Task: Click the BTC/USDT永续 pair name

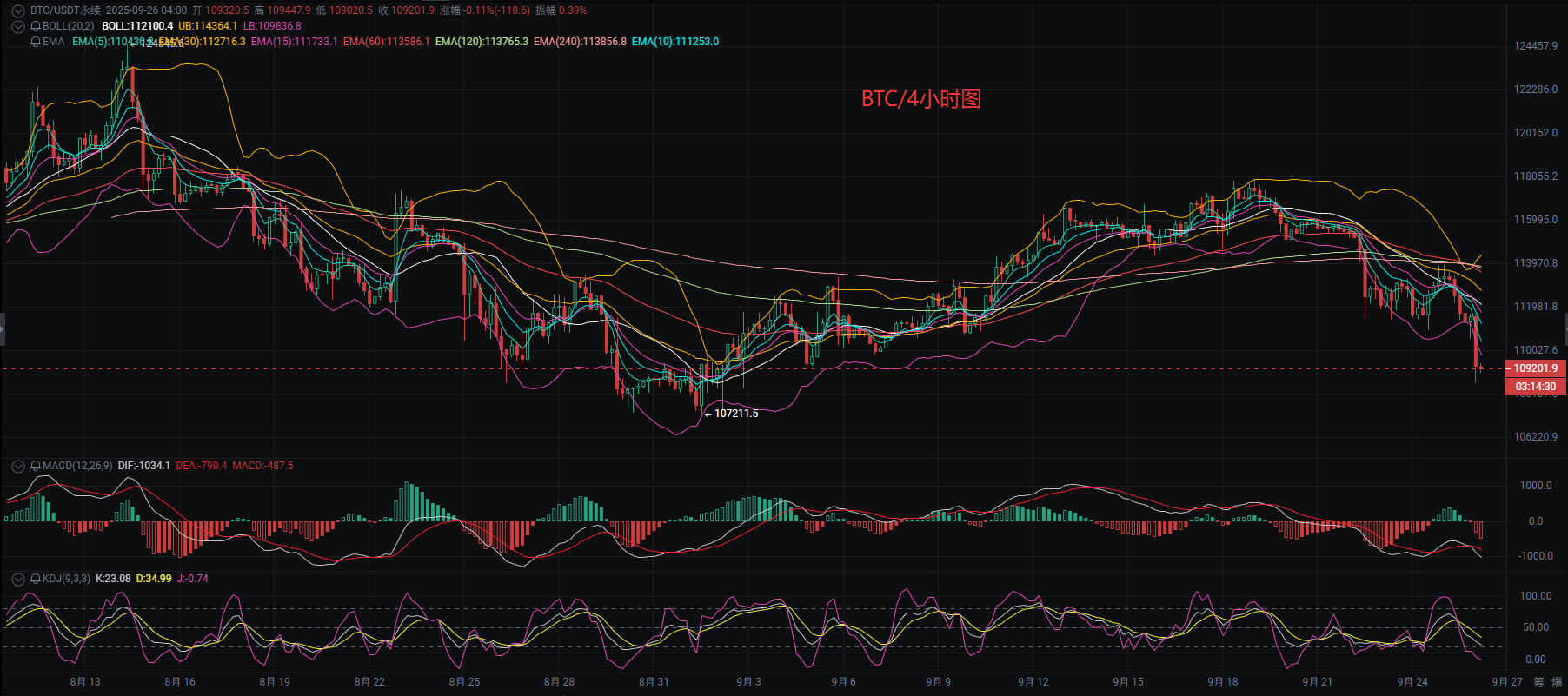Action: coord(65,10)
